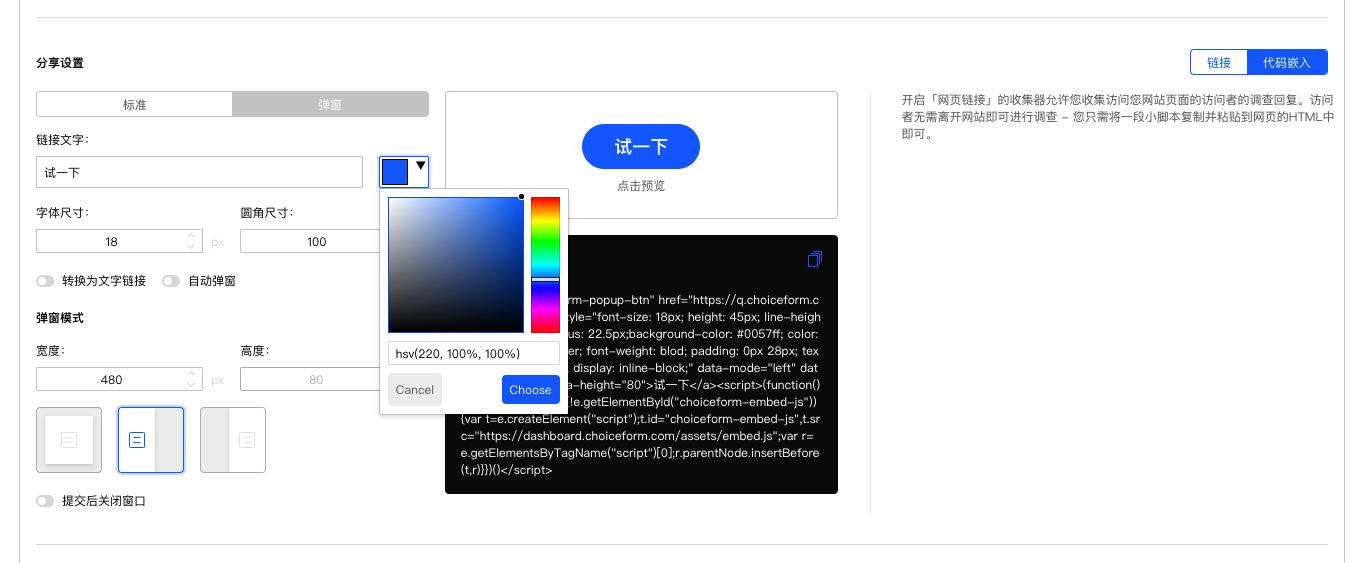The image size is (1364, 563).
Task: Switch to the 弹窗 tab
Action: [x=330, y=104]
